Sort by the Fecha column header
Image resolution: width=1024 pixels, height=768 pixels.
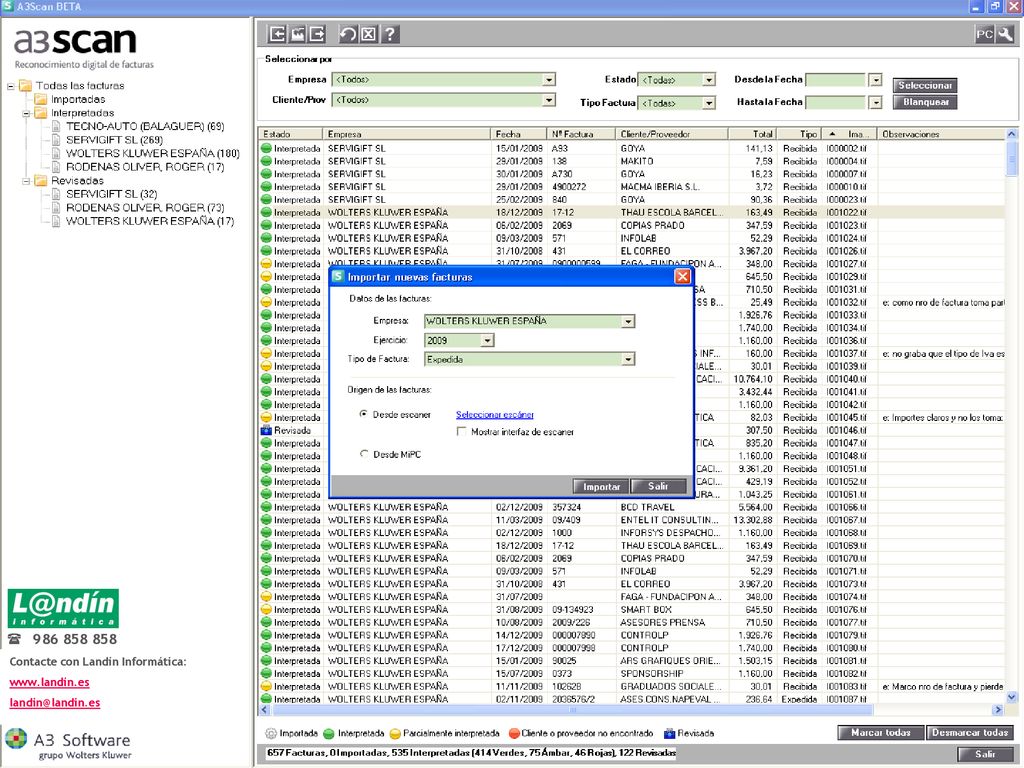click(x=518, y=134)
